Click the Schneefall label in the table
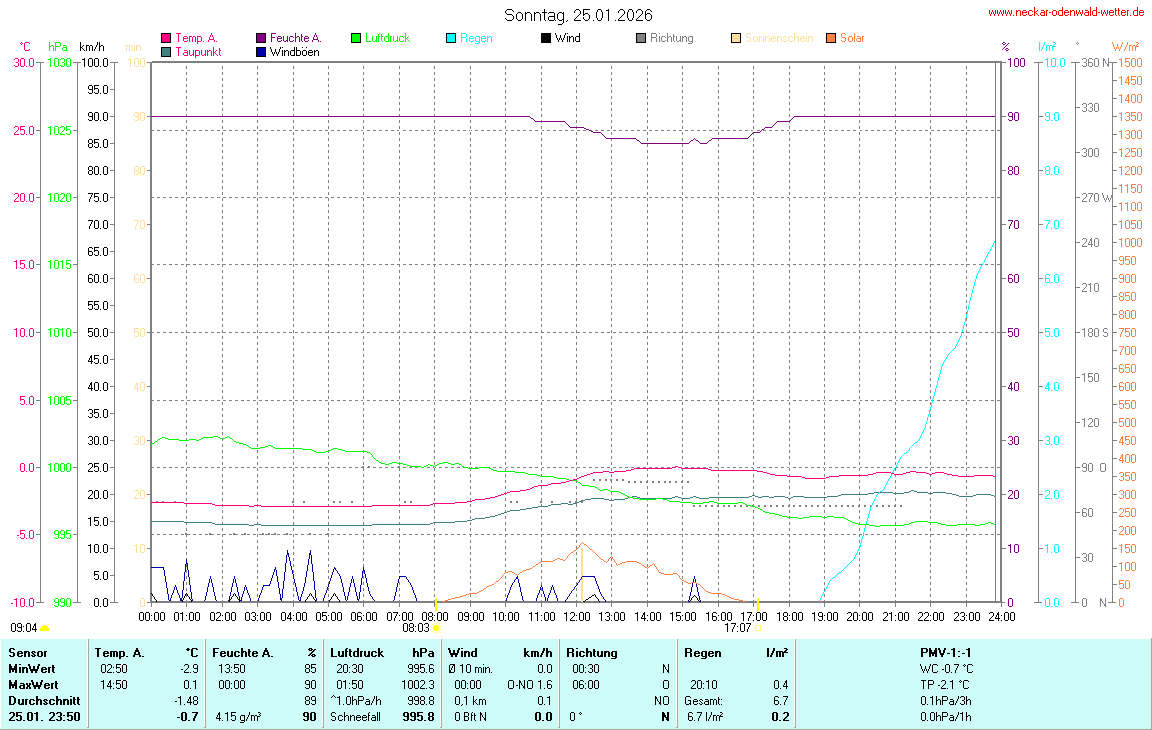Viewport: 1152px width, 730px height. click(357, 717)
